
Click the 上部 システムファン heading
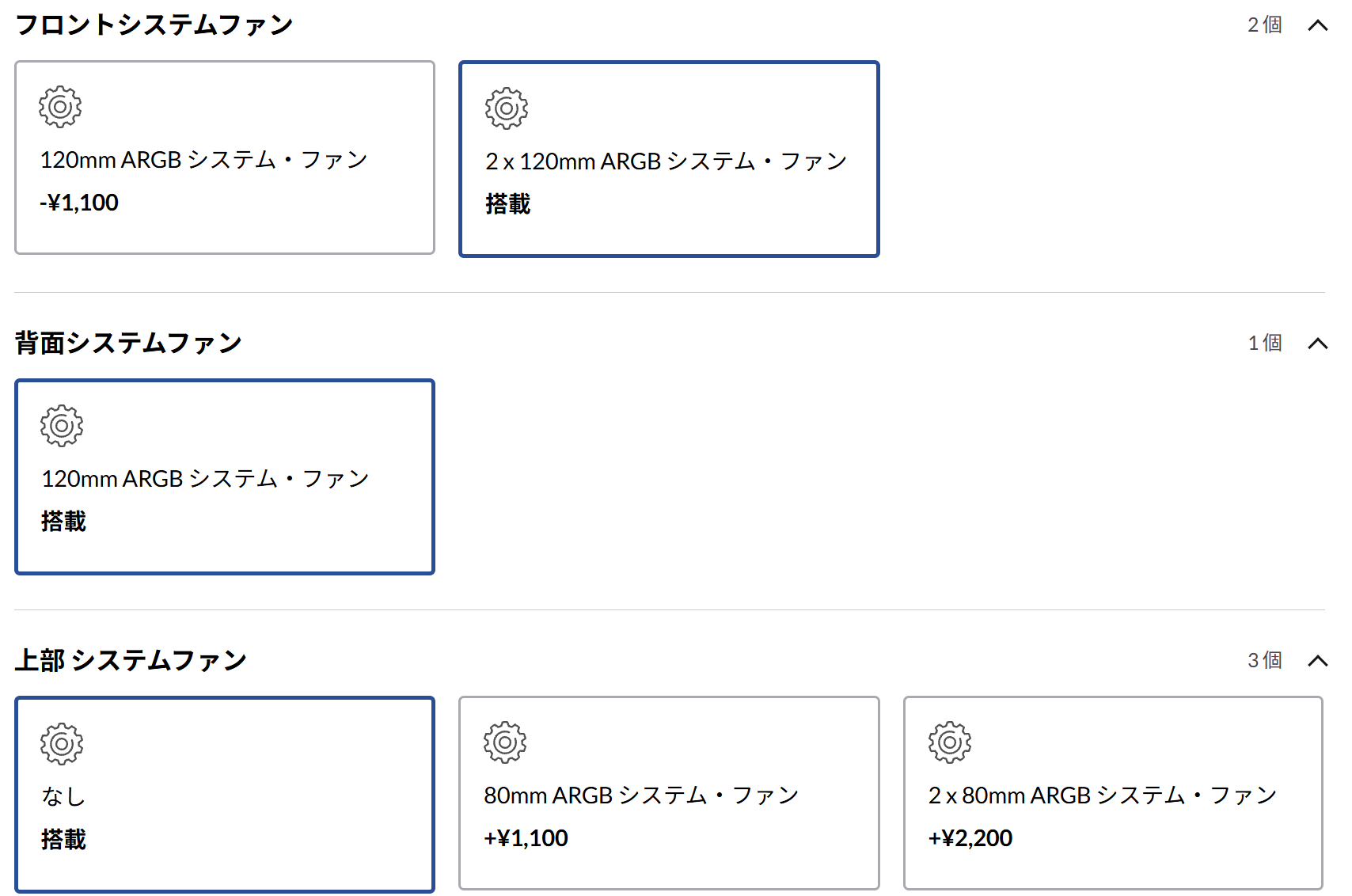point(131,661)
